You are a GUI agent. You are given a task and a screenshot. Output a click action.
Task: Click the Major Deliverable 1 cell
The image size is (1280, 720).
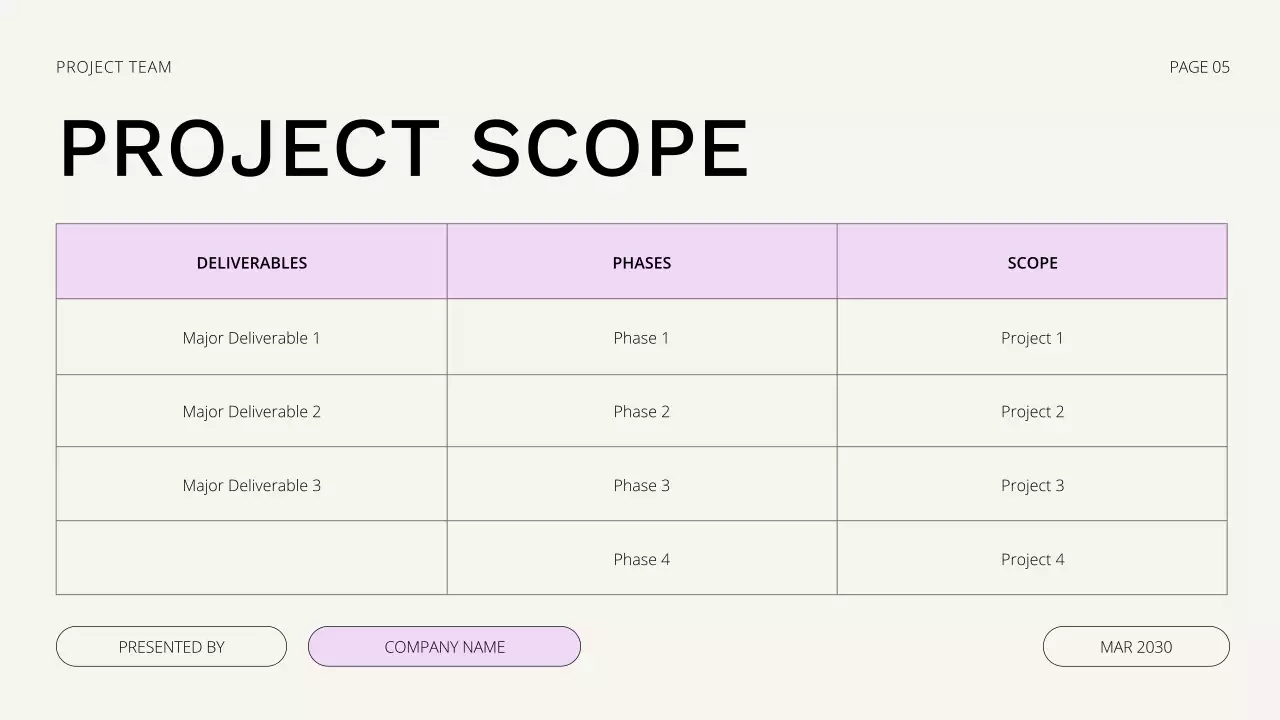tap(252, 338)
